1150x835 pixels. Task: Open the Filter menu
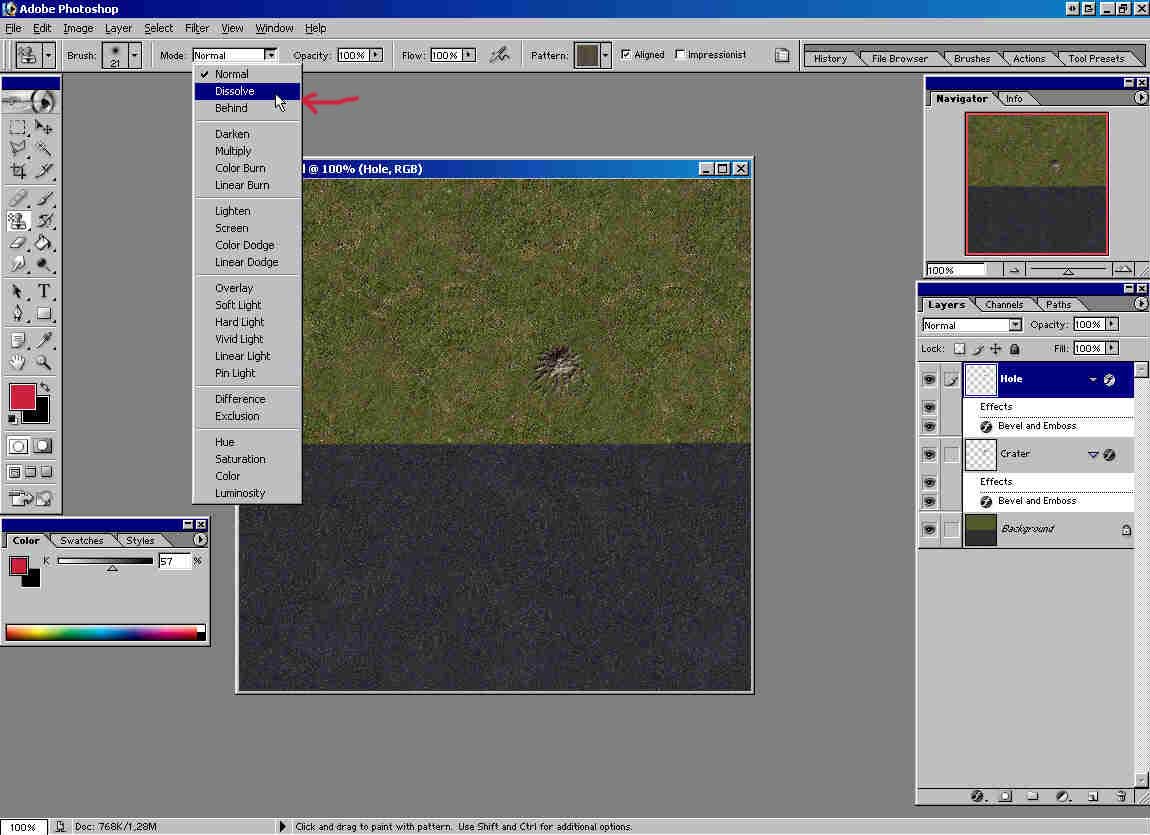(197, 28)
